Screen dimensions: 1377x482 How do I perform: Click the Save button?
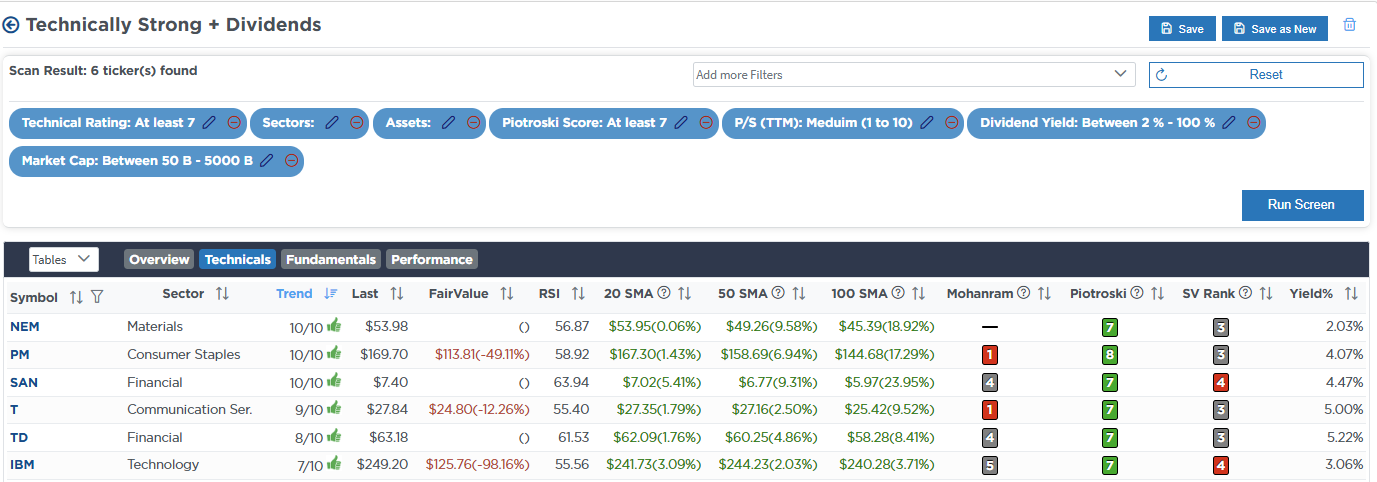point(1182,29)
